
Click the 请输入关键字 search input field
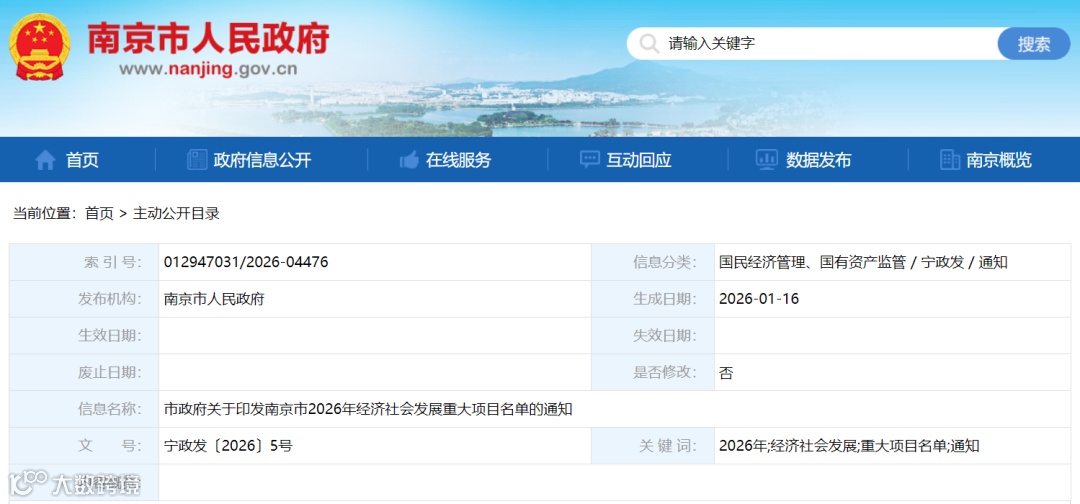[813, 44]
